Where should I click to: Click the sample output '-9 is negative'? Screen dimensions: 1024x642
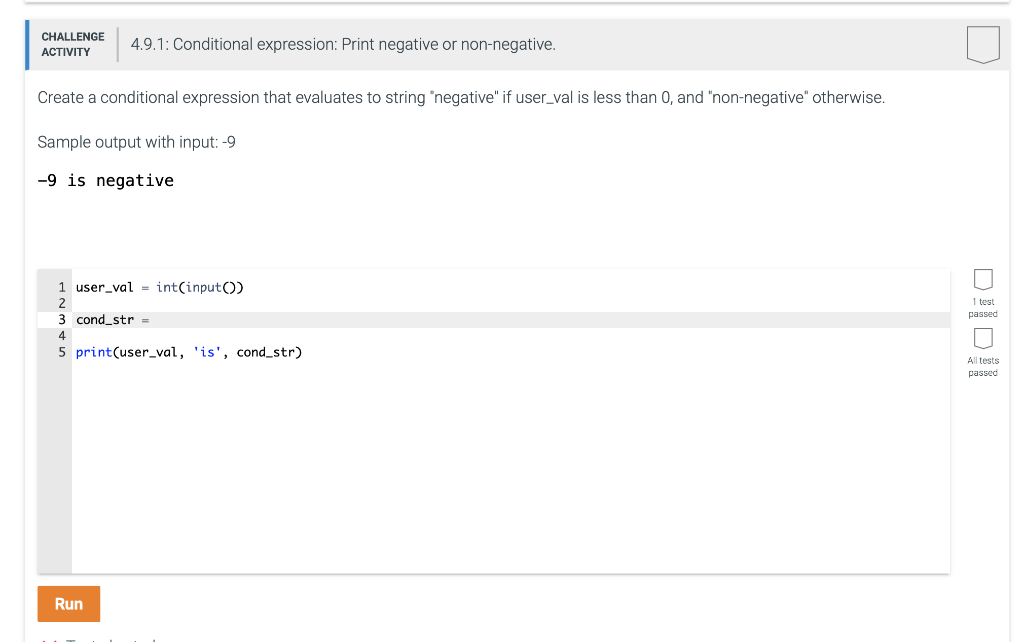pyautogui.click(x=106, y=181)
